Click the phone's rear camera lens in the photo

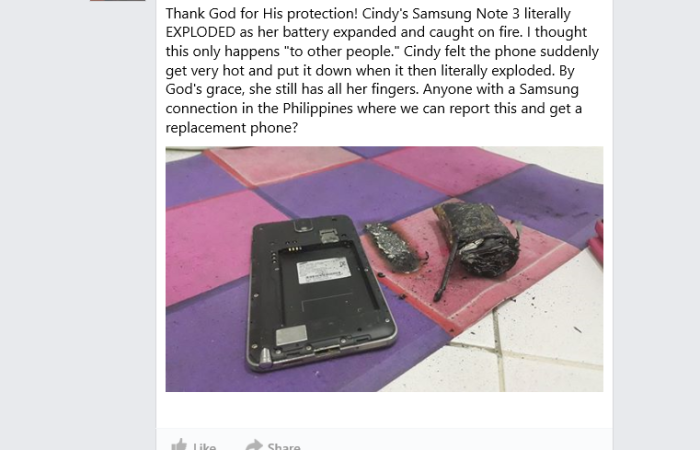[304, 229]
